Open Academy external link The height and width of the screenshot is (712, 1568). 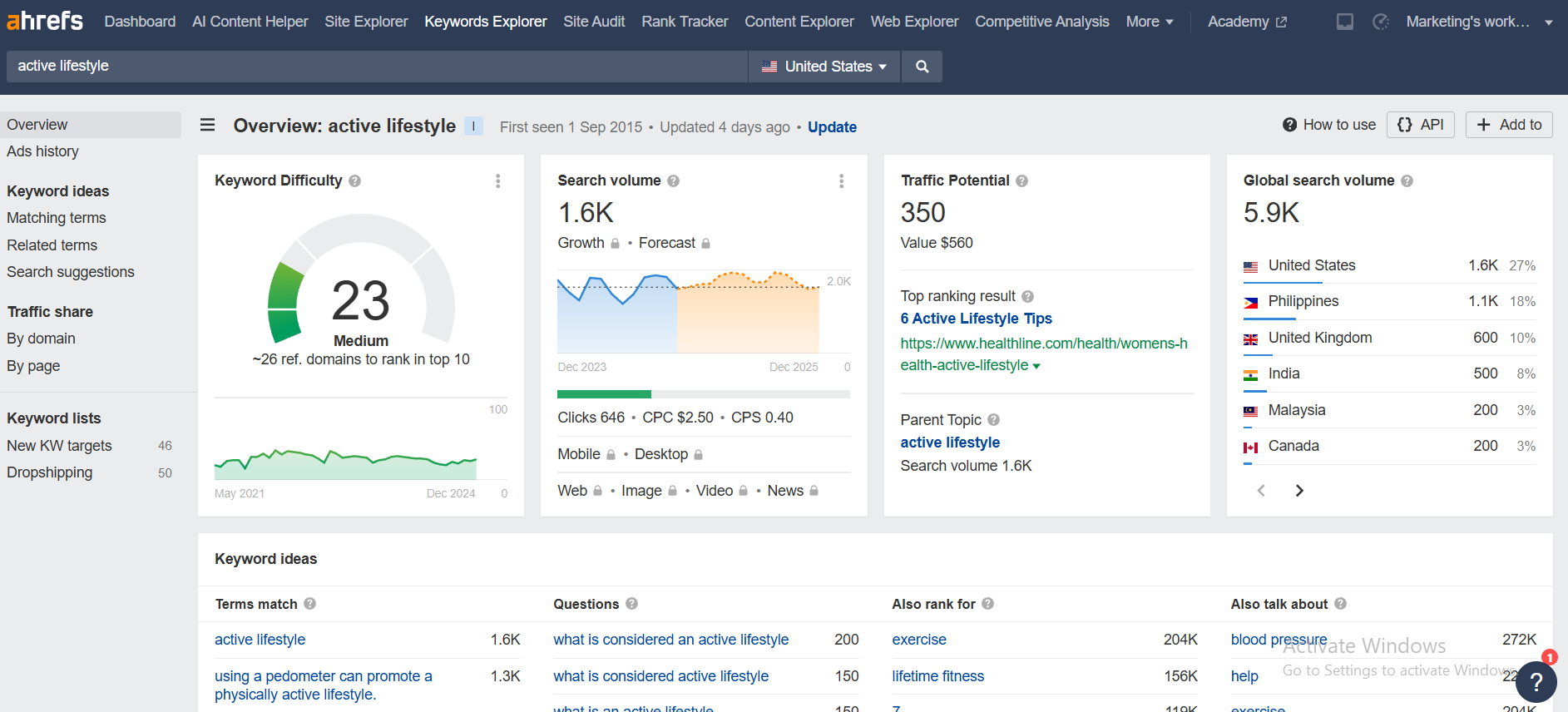(1247, 22)
